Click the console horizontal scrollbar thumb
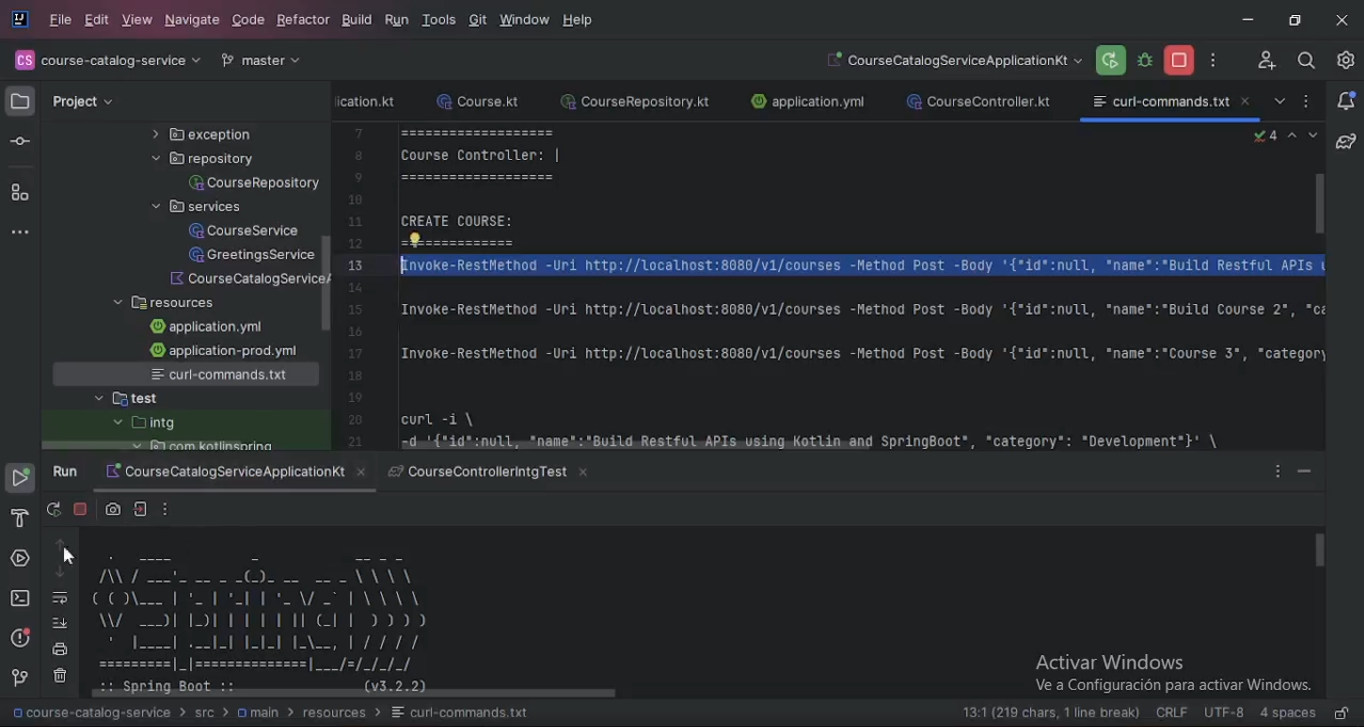1364x727 pixels. [x=354, y=692]
